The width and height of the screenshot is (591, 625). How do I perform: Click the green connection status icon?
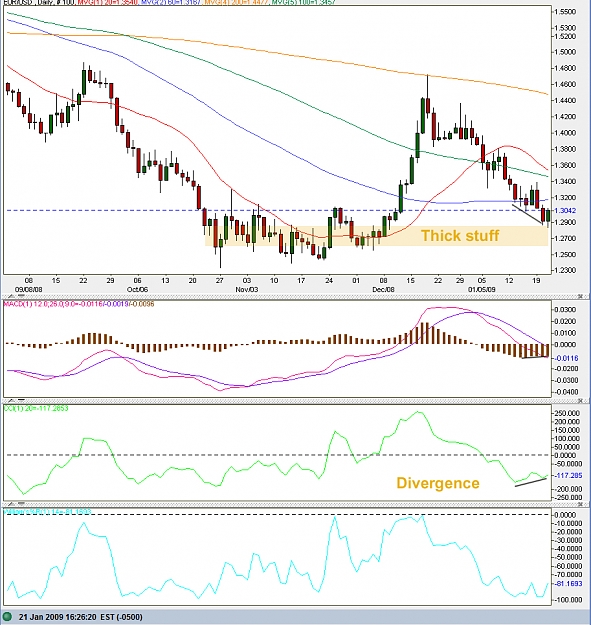[x=8, y=617]
